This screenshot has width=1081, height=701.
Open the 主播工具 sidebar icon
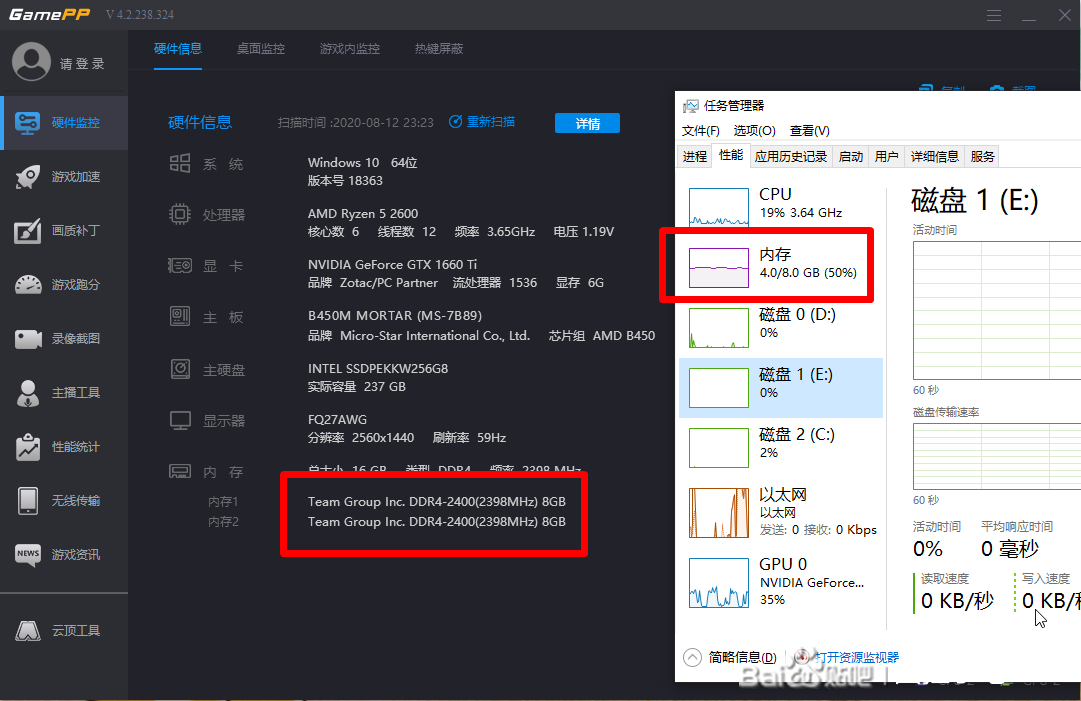pyautogui.click(x=28, y=393)
